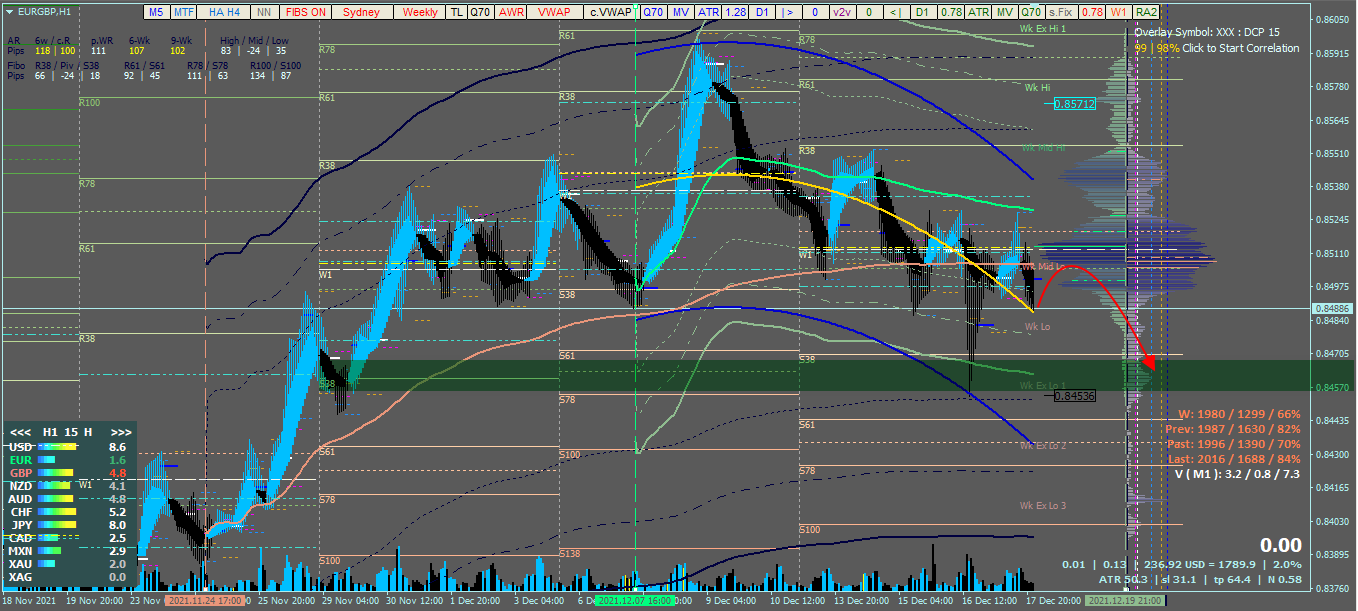Image resolution: width=1358 pixels, height=611 pixels.
Task: Click the <<< arrows in currency strength panel
Action: (21, 431)
